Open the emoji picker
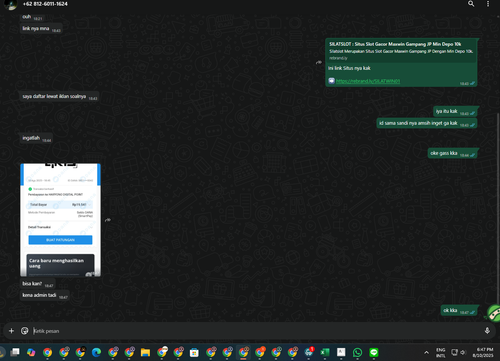This screenshot has width=500, height=361. (25, 331)
